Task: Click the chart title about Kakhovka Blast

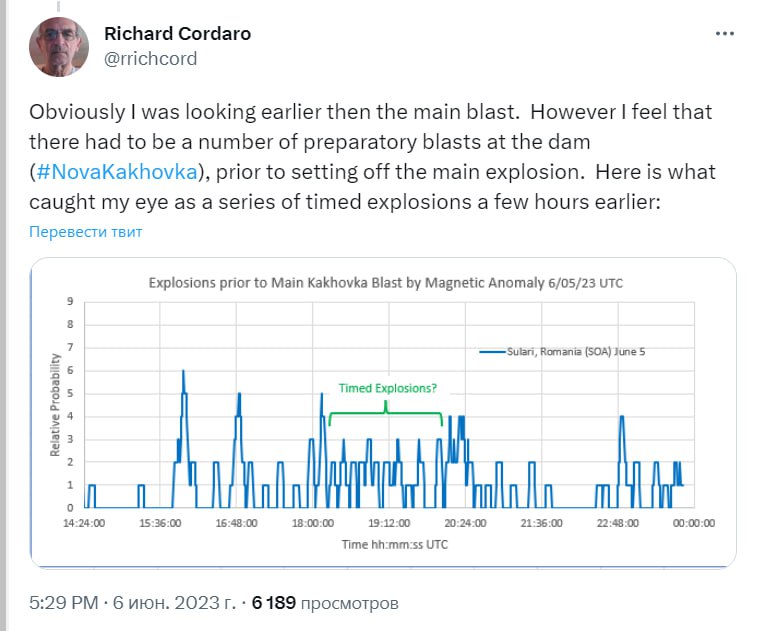Action: [x=385, y=283]
